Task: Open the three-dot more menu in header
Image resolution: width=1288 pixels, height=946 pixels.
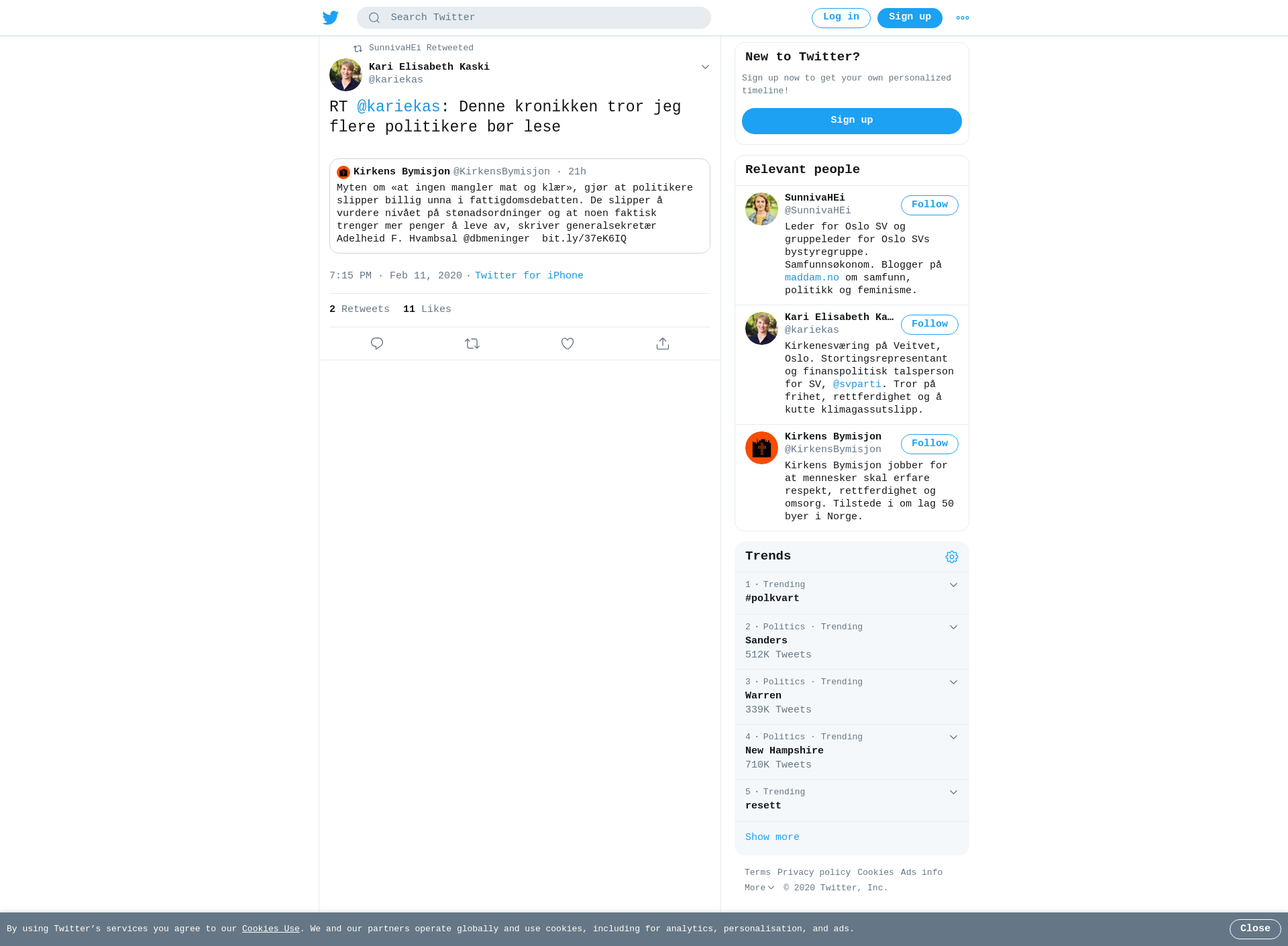Action: click(x=963, y=18)
